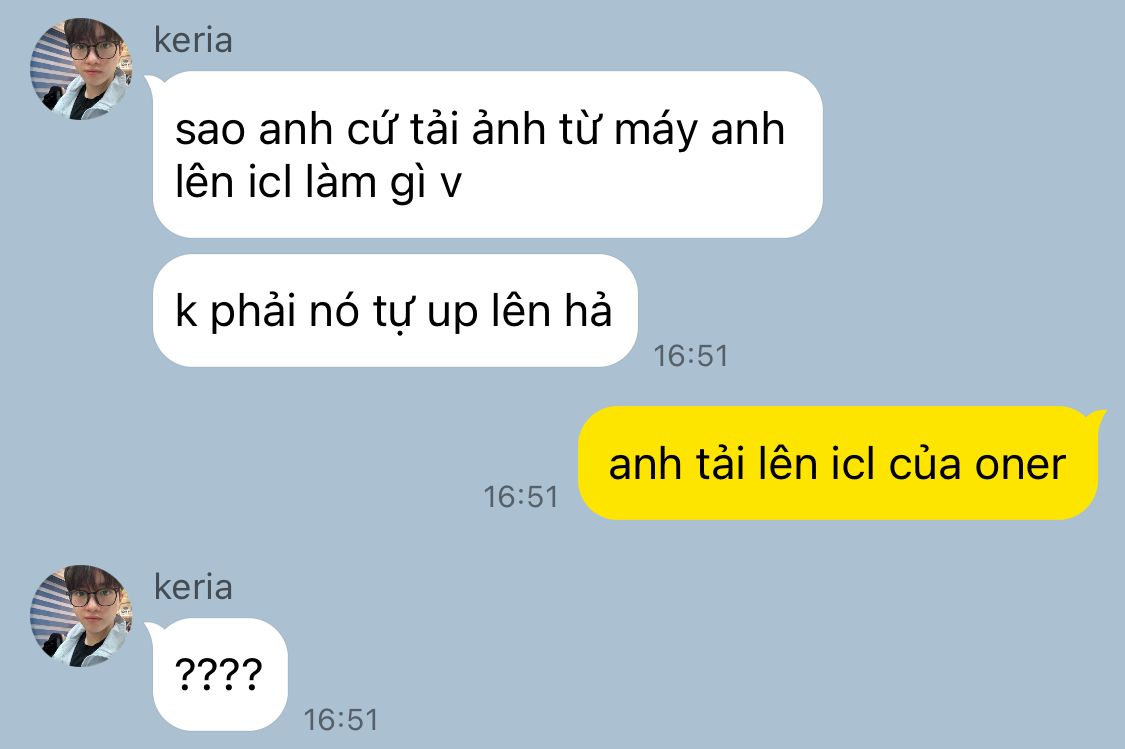Tap keria's avatar next to "????" message

(x=81, y=616)
